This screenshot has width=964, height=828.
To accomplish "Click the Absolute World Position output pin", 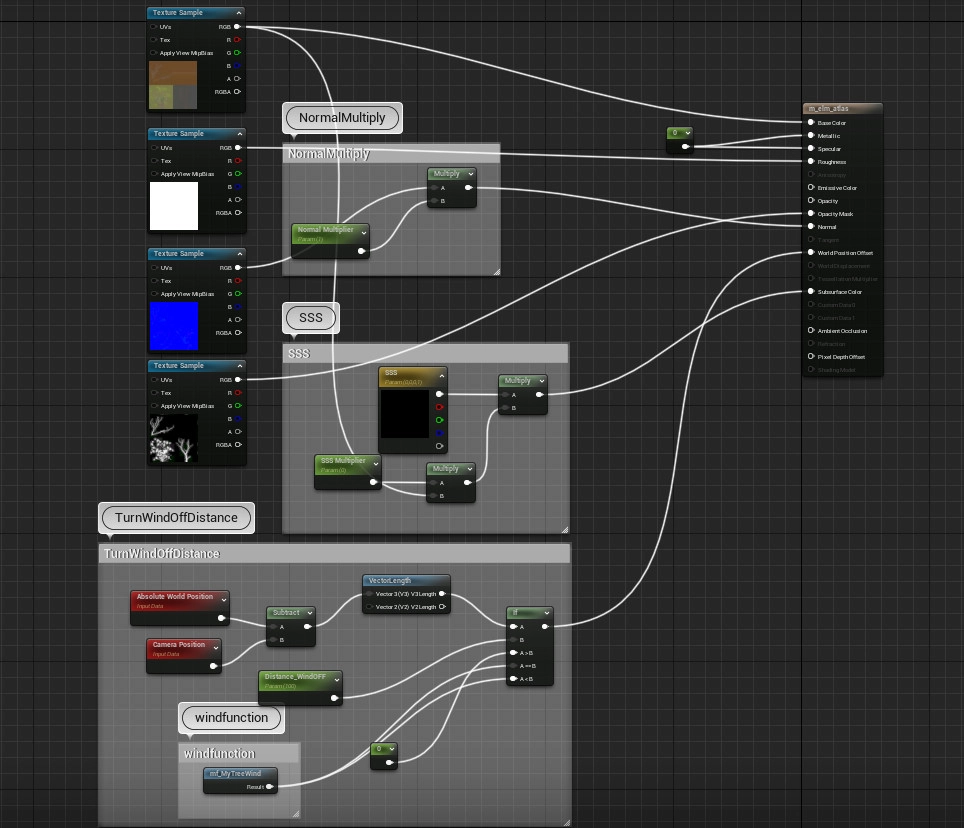I will 221,619.
